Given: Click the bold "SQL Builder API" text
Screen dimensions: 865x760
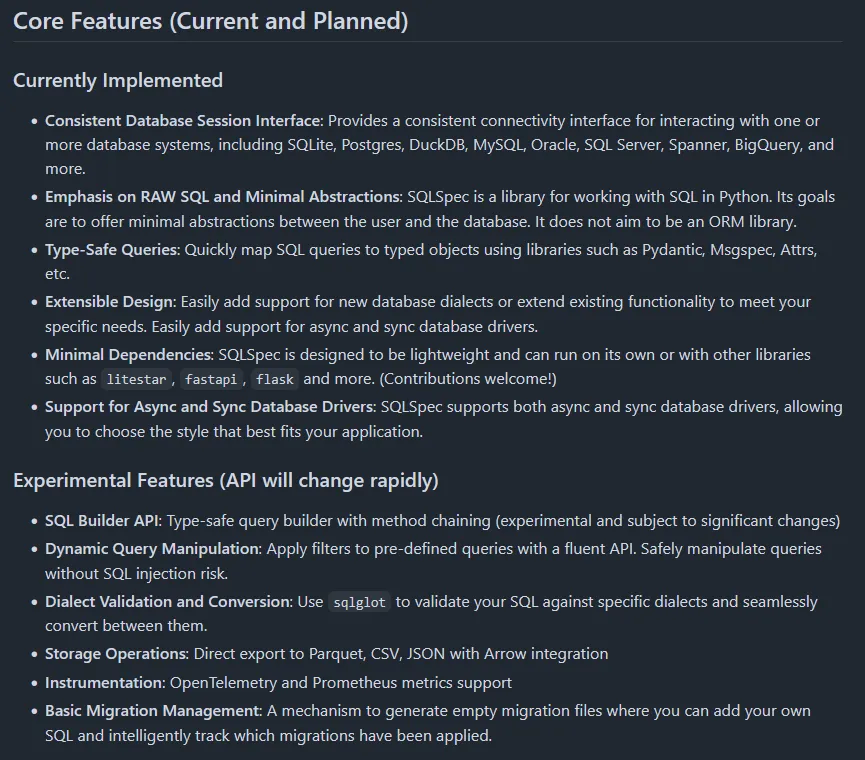Looking at the screenshot, I should point(102,520).
